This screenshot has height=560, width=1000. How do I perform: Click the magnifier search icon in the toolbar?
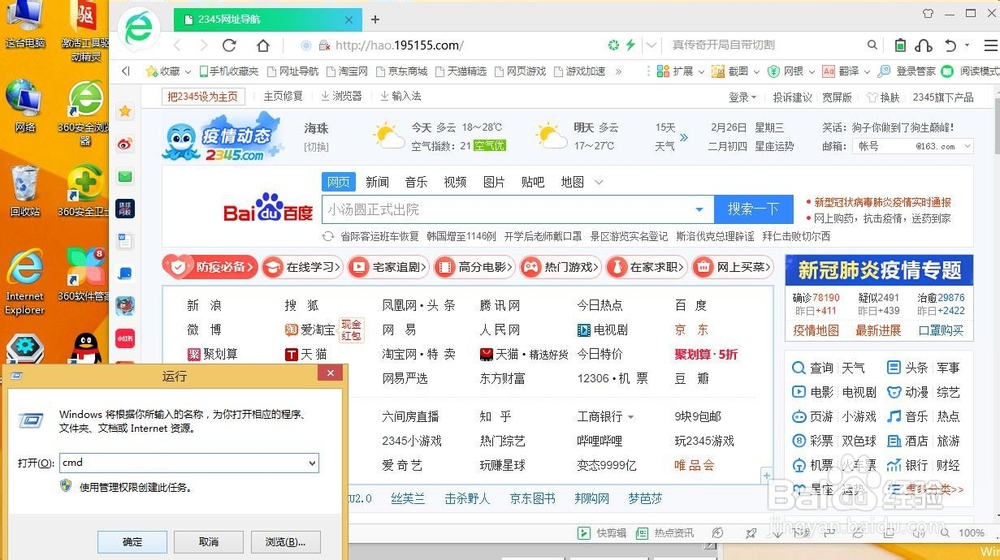(872, 45)
